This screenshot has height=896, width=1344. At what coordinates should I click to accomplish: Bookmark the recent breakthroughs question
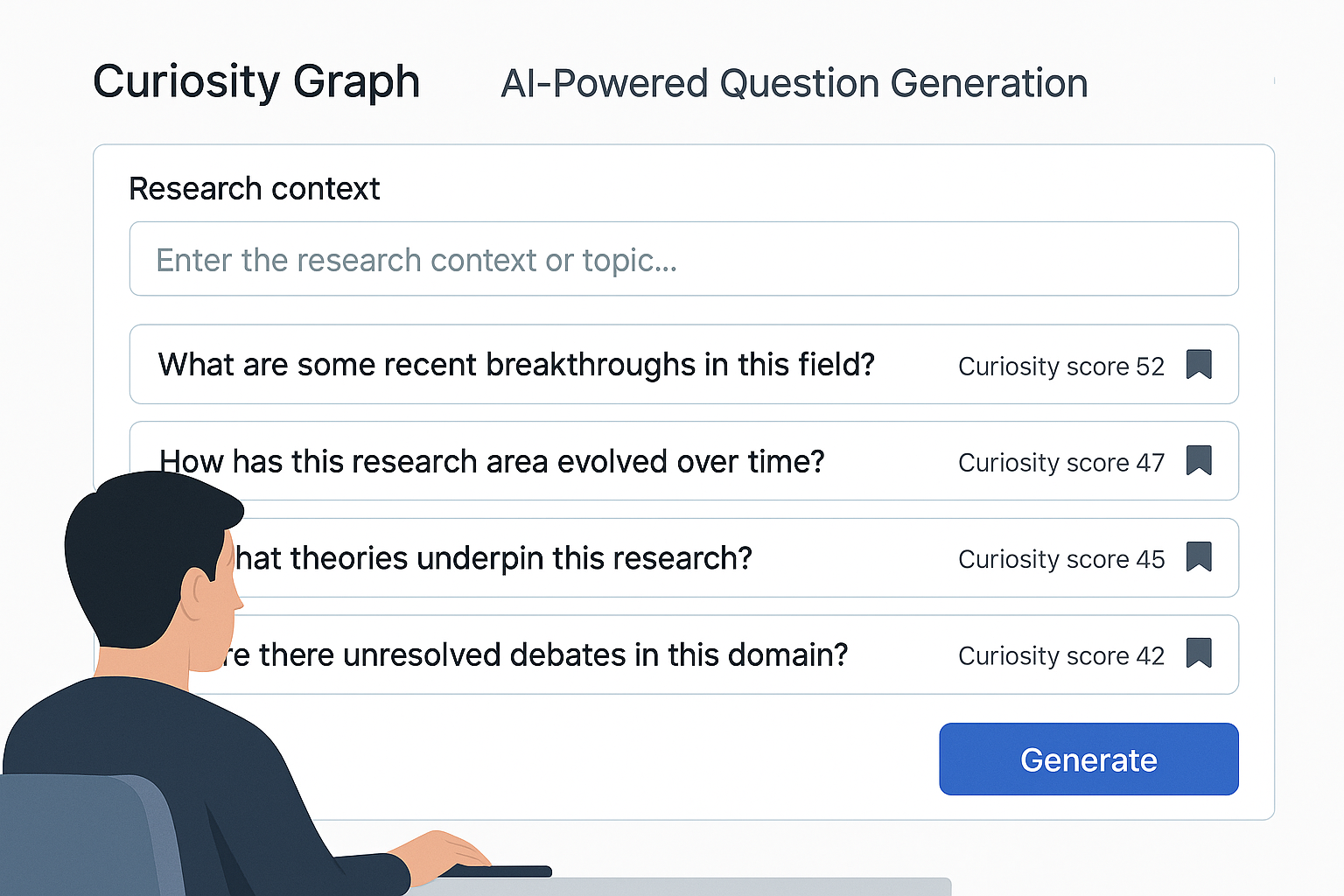coord(1199,364)
